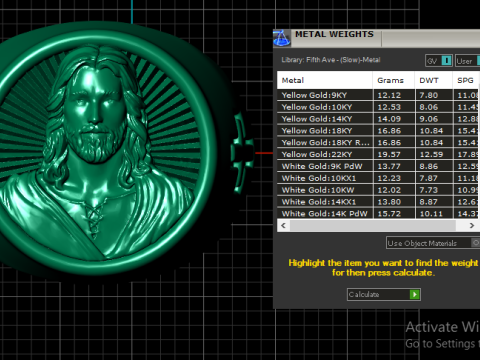Click the Calculate button
Screen dimensions: 480x360
pyautogui.click(x=383, y=294)
